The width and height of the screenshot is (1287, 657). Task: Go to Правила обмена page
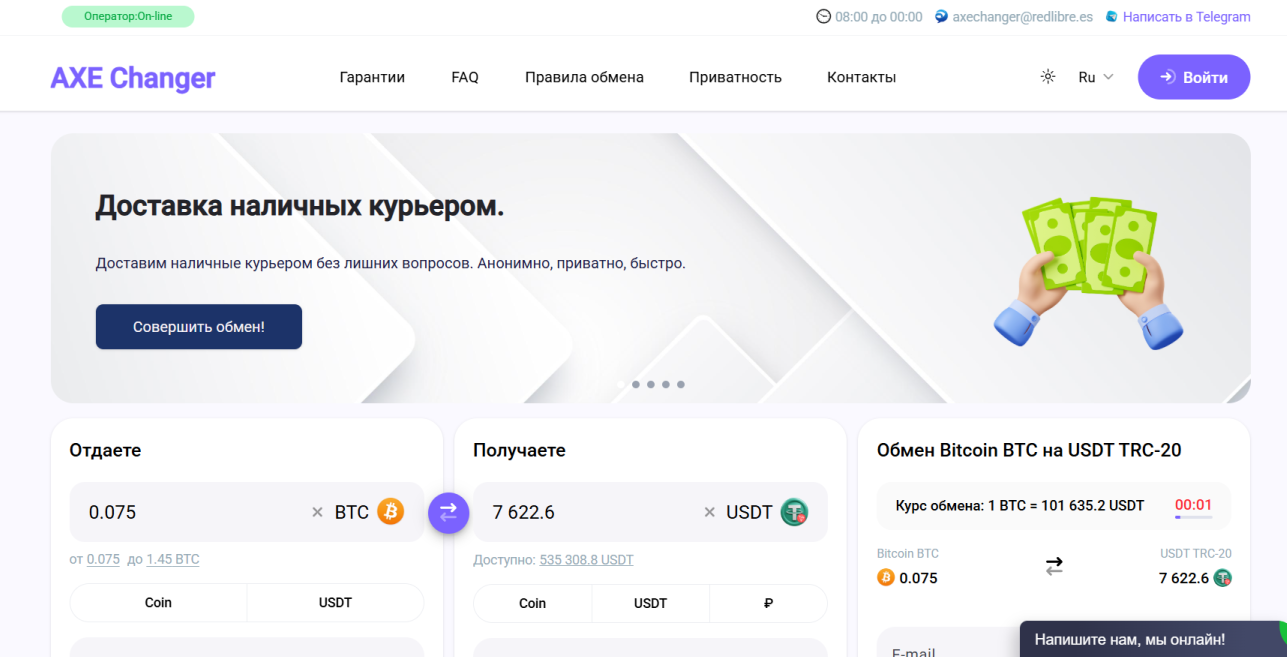coord(584,77)
